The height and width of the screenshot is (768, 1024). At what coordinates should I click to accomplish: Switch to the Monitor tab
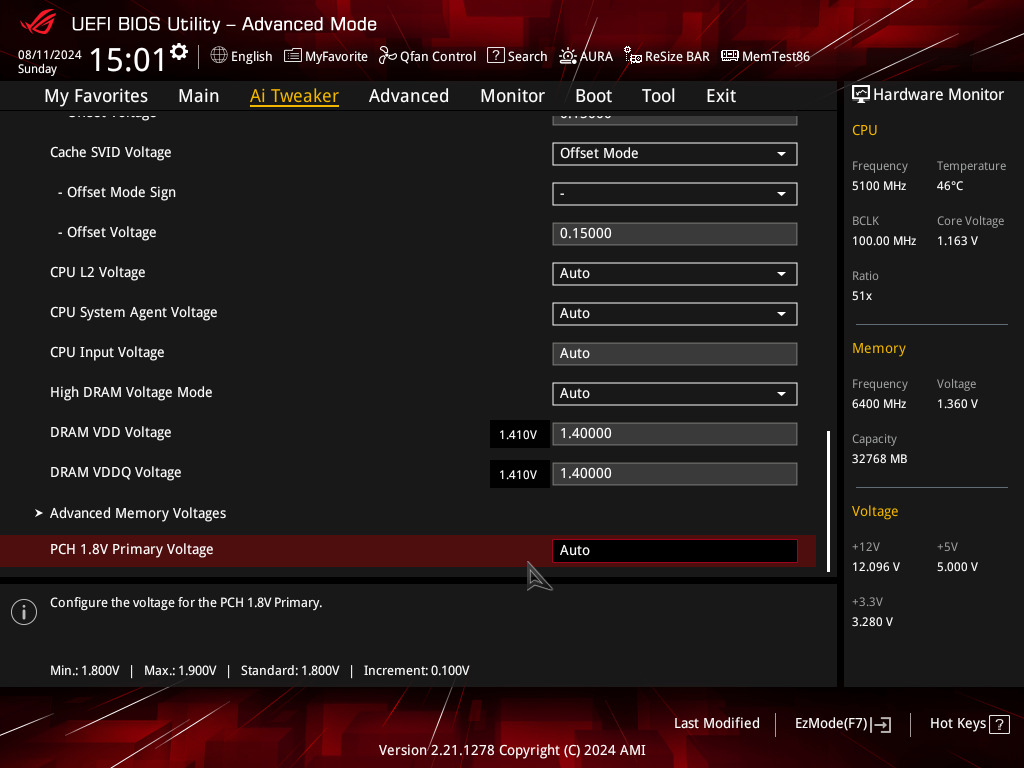(513, 96)
